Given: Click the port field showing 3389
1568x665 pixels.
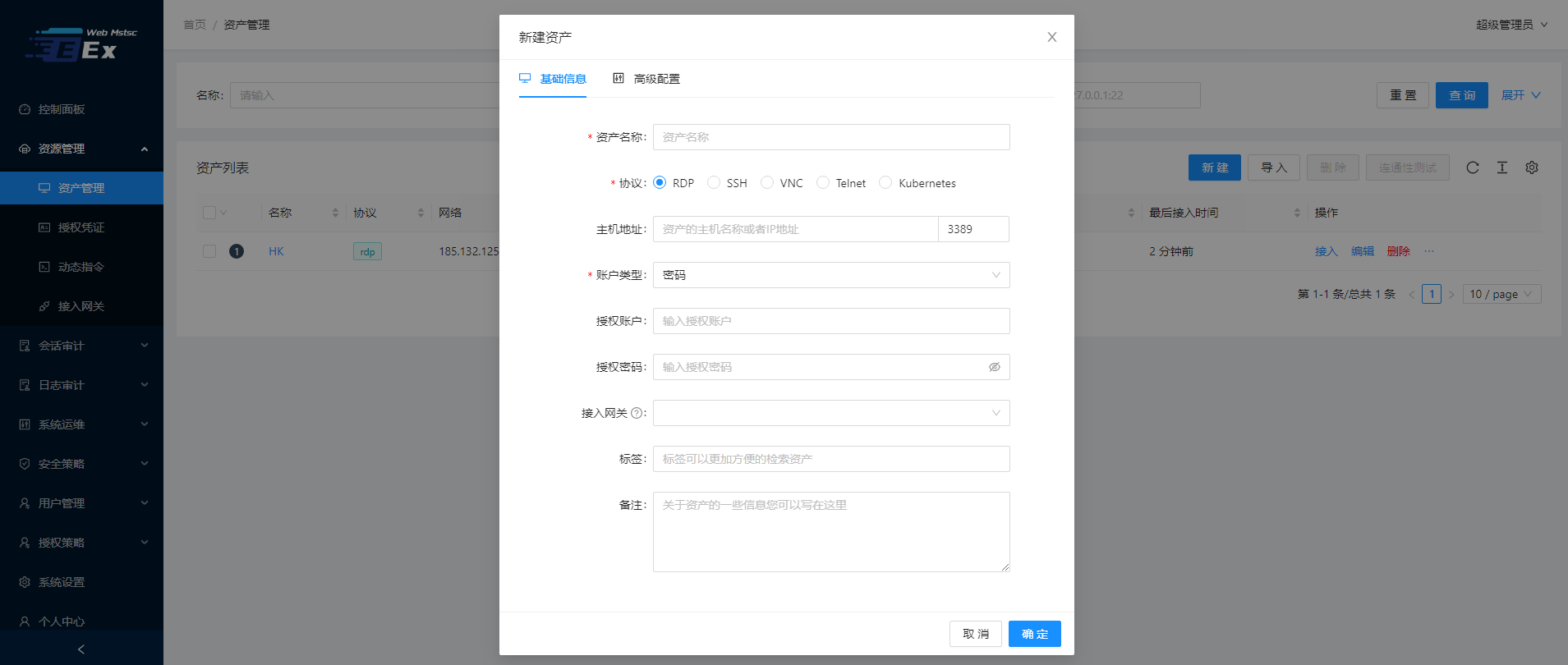Looking at the screenshot, I should pyautogui.click(x=973, y=229).
